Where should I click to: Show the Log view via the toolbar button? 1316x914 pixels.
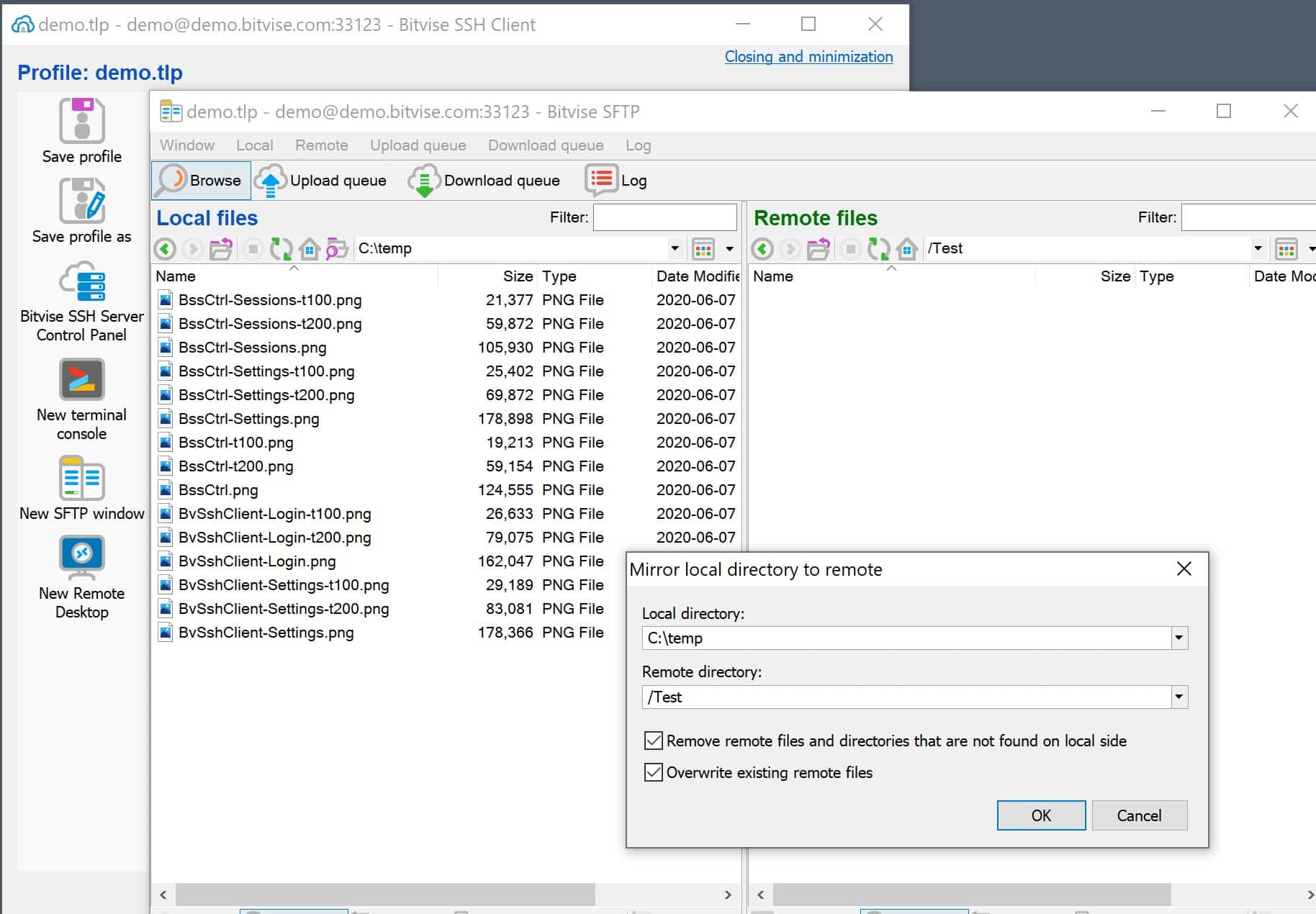(x=616, y=181)
